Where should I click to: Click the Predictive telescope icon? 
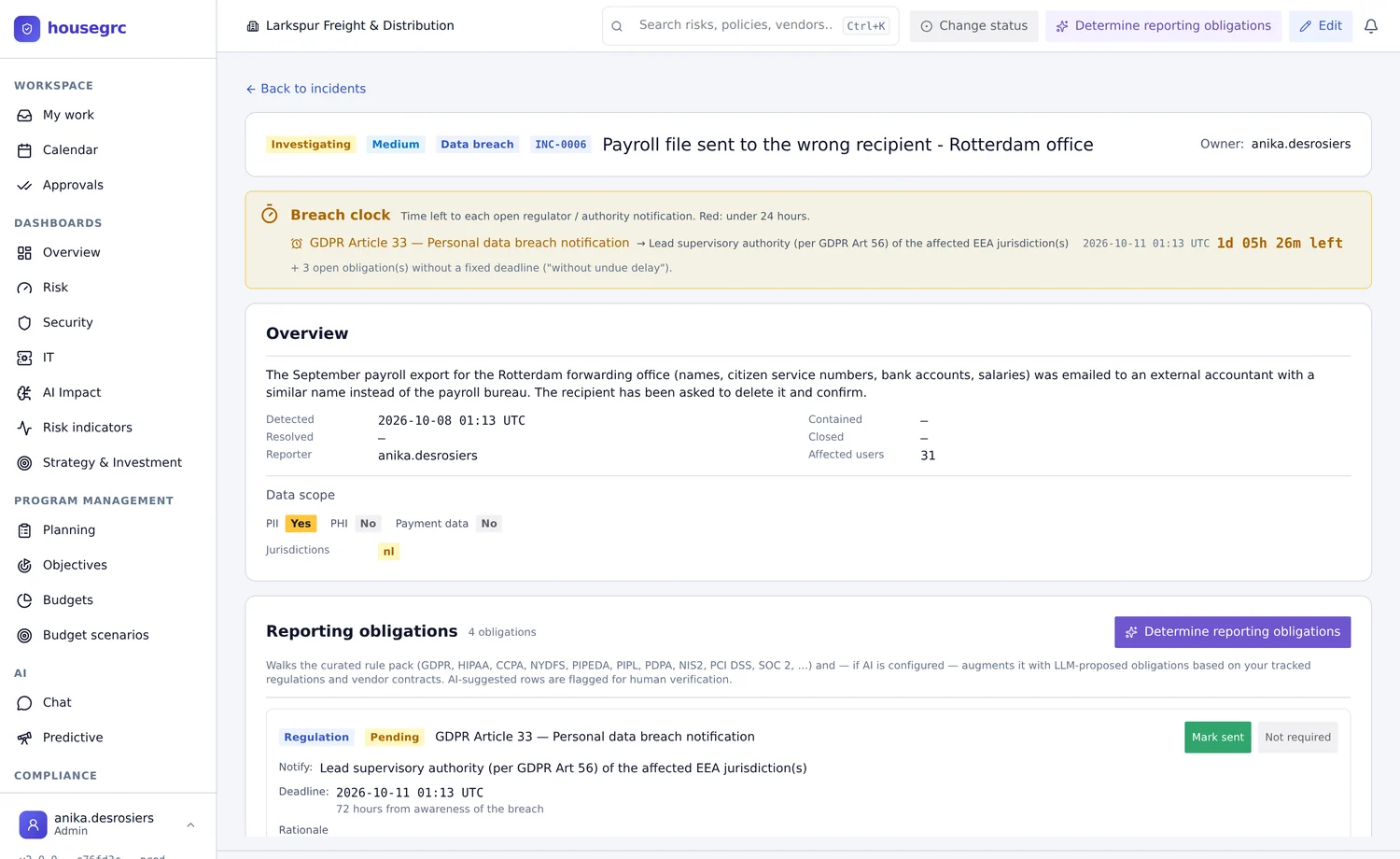click(24, 738)
